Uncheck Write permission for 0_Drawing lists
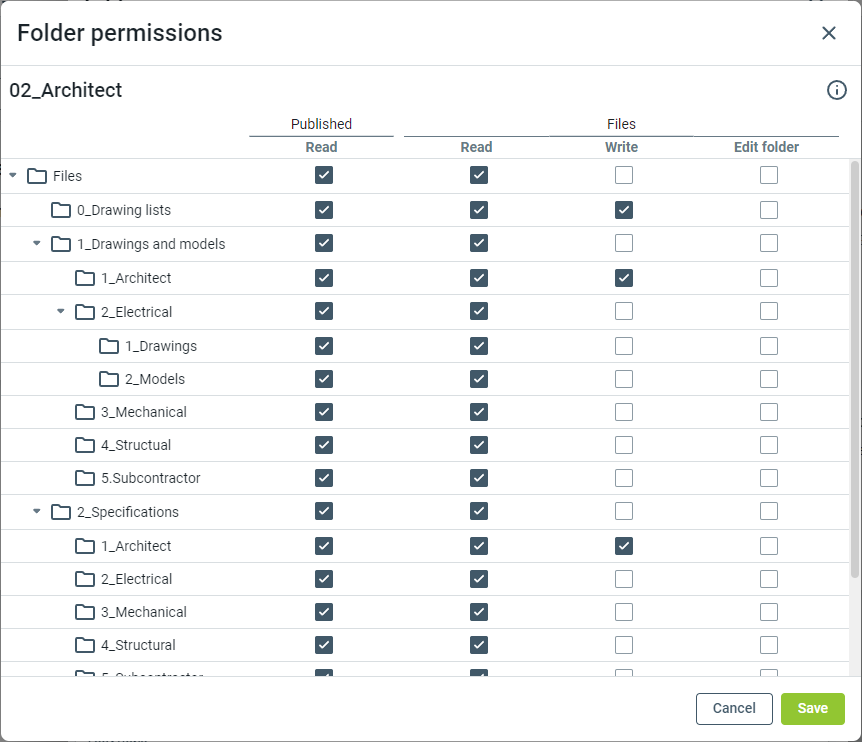Viewport: 862px width, 742px height. click(x=624, y=210)
